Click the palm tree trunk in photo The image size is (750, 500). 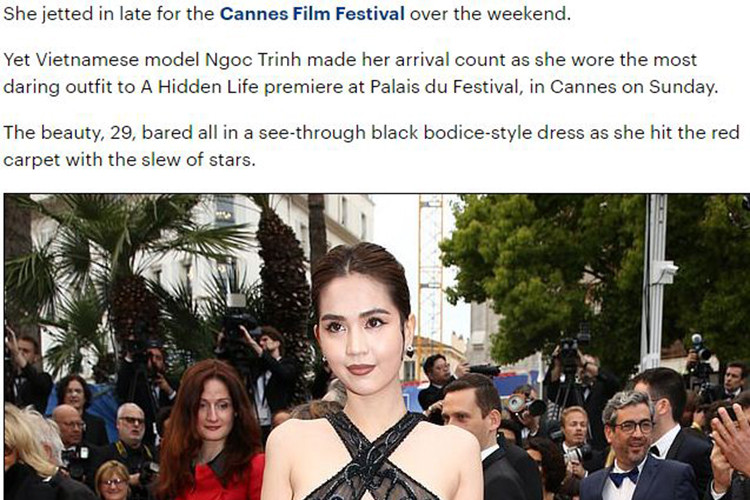click(283, 268)
